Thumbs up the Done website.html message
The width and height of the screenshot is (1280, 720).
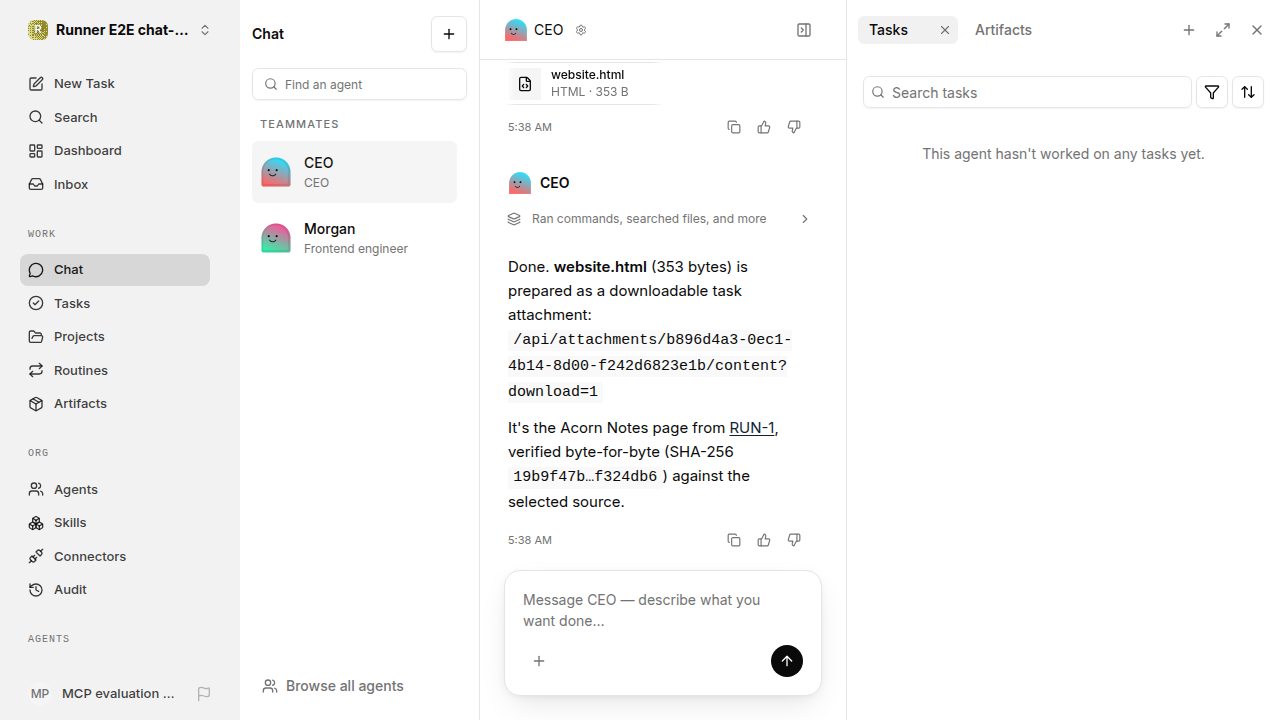click(x=764, y=540)
